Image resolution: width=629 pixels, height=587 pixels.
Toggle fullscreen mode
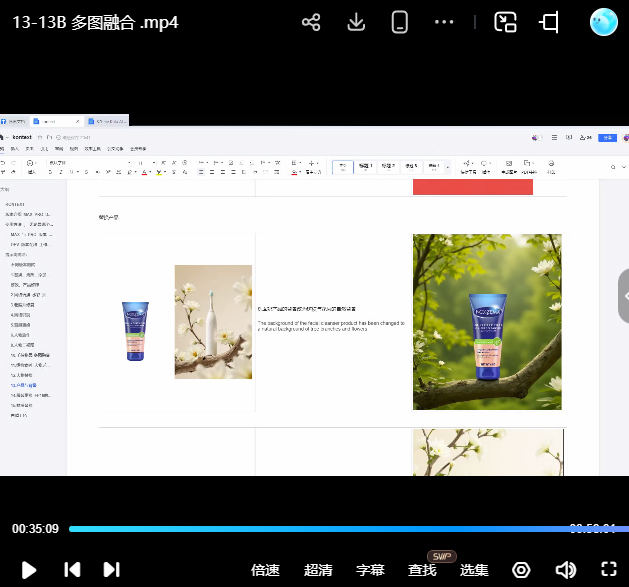(609, 569)
